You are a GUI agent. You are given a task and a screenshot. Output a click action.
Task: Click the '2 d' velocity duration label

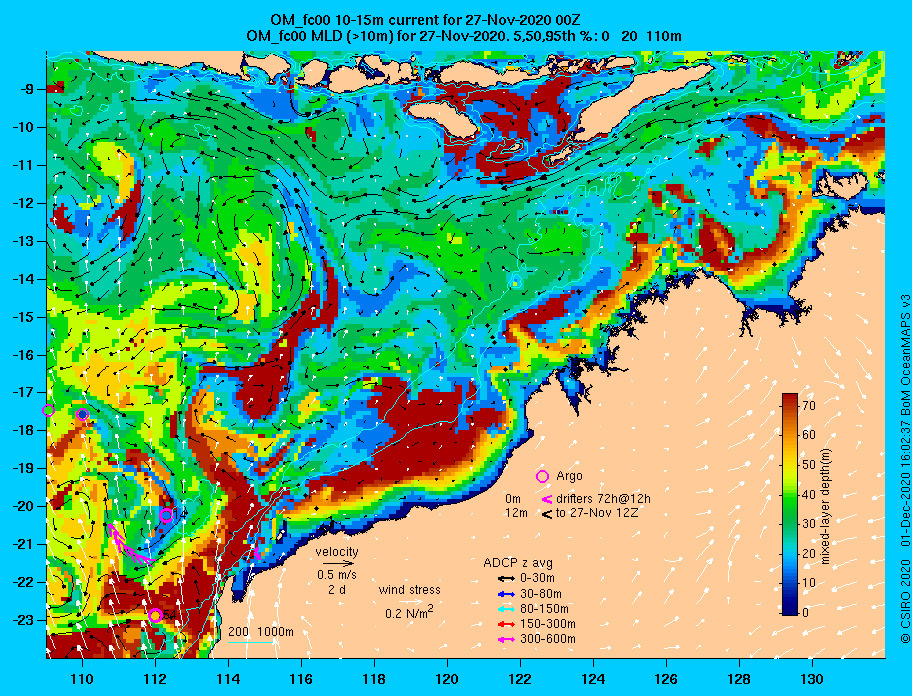(x=337, y=589)
